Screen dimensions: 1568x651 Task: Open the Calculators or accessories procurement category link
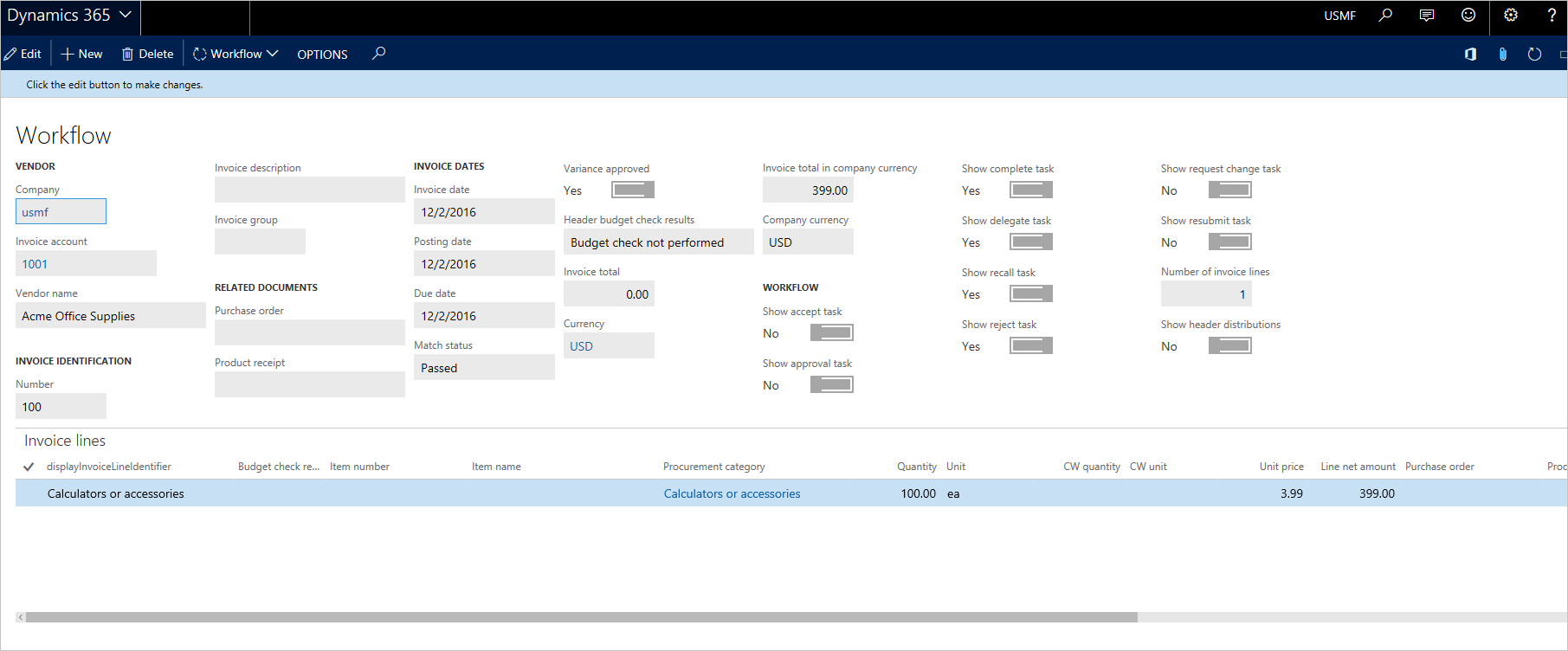coord(732,493)
